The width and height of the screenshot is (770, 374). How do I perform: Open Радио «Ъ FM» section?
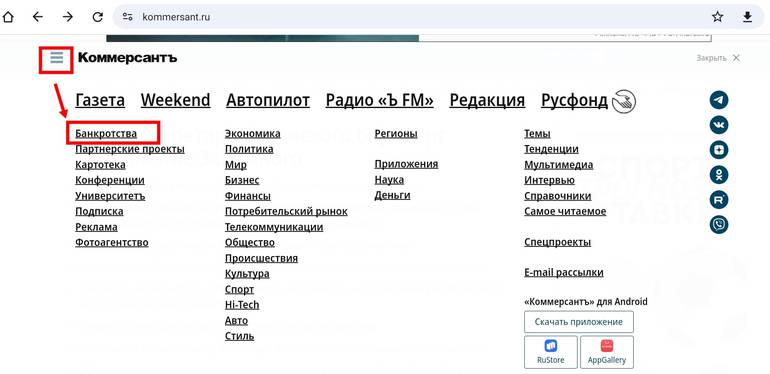(x=380, y=100)
